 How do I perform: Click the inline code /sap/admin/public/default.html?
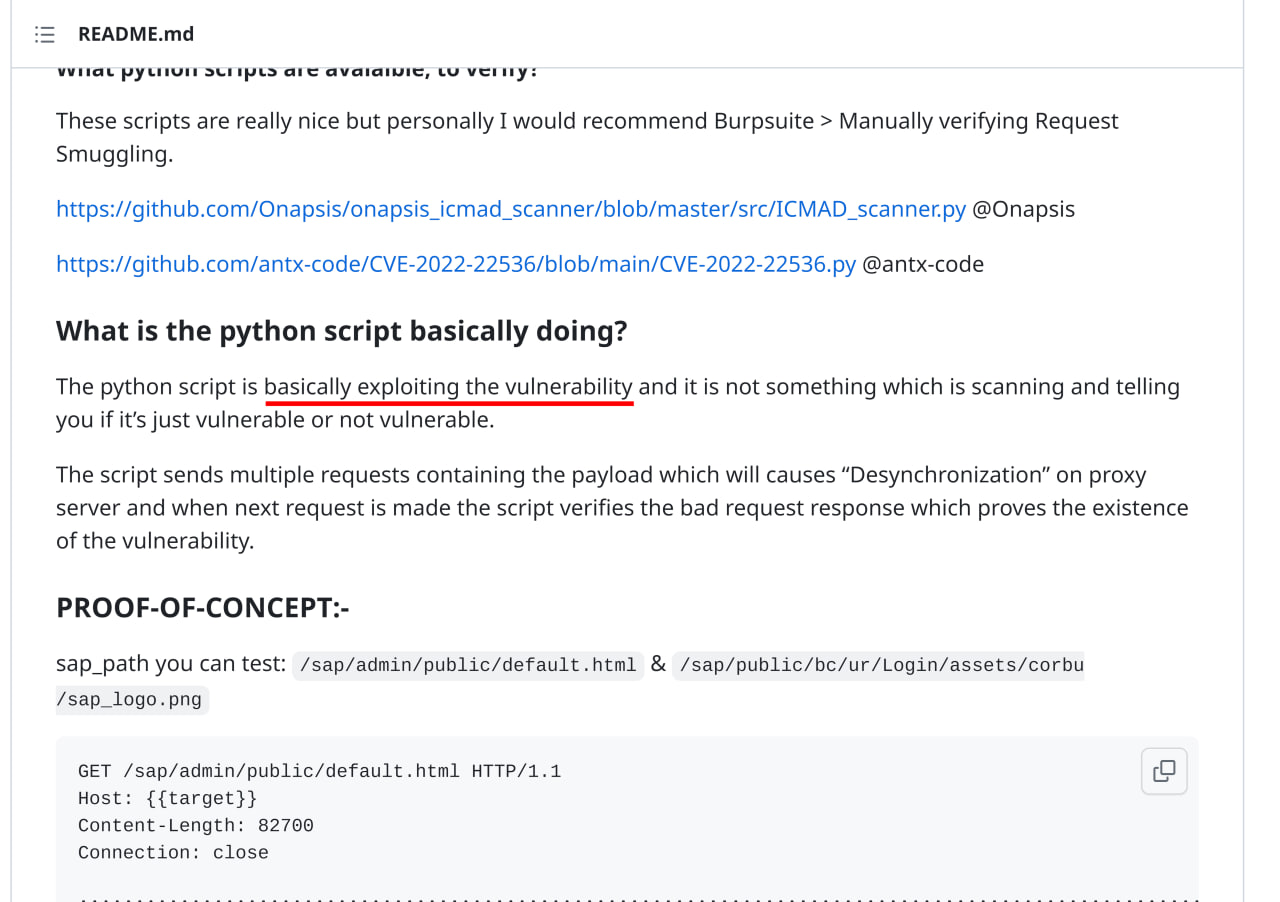(468, 665)
